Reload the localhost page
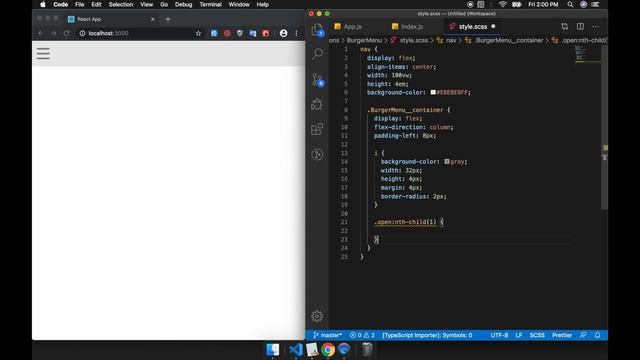The image size is (640, 360). pyautogui.click(x=67, y=33)
